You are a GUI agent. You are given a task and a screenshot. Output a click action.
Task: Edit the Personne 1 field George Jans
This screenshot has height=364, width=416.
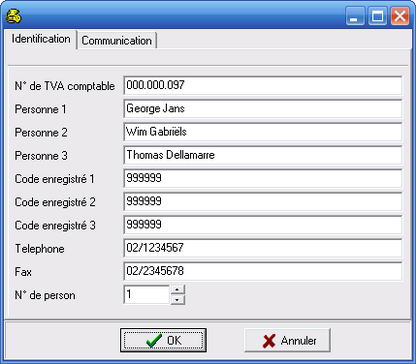[x=263, y=109]
